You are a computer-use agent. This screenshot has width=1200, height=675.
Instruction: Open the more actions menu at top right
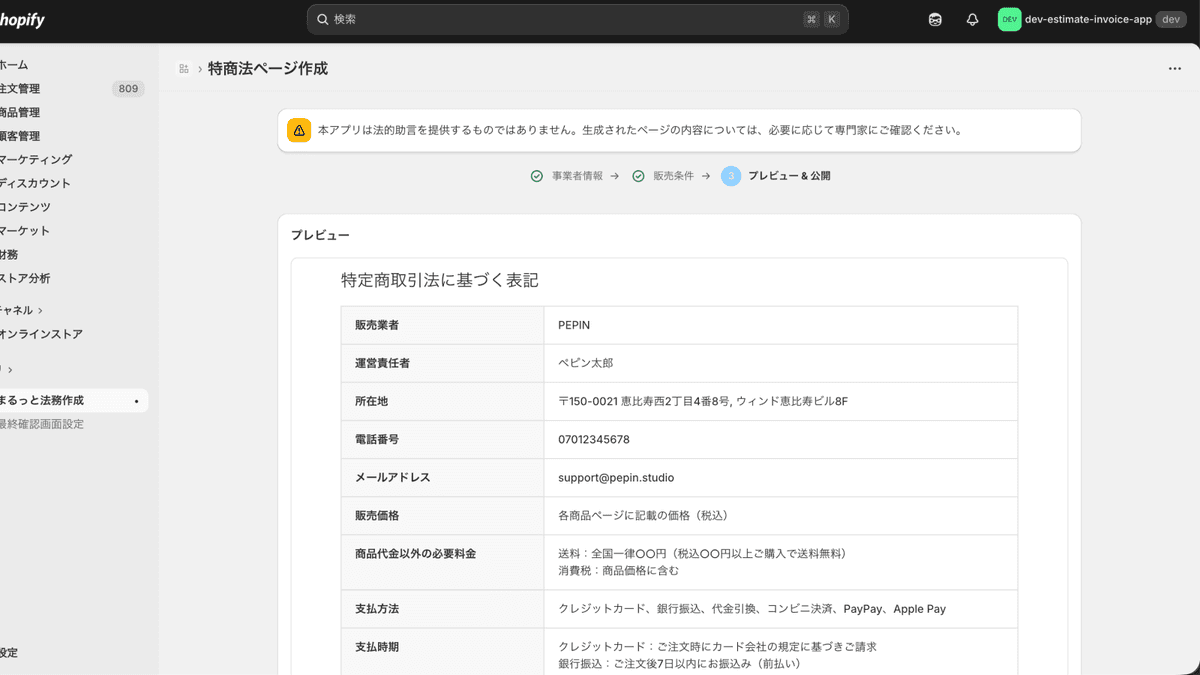1174,68
